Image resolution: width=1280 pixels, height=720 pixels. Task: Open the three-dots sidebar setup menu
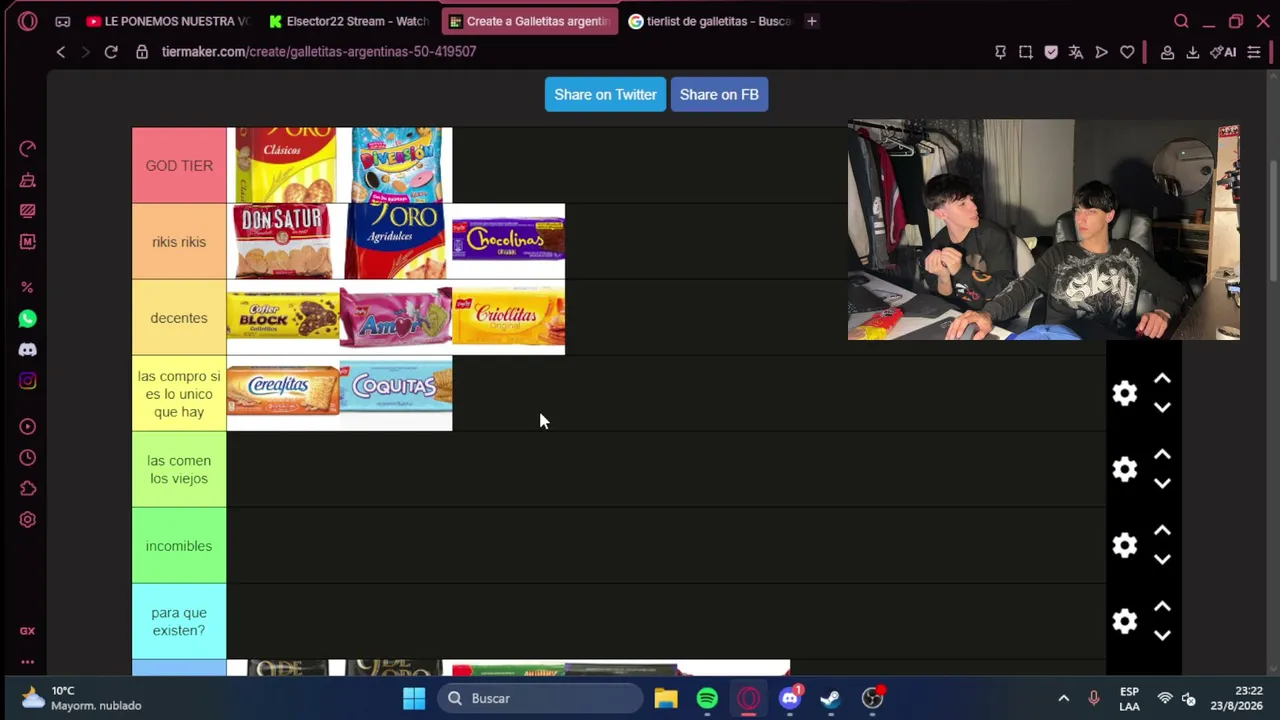click(27, 662)
